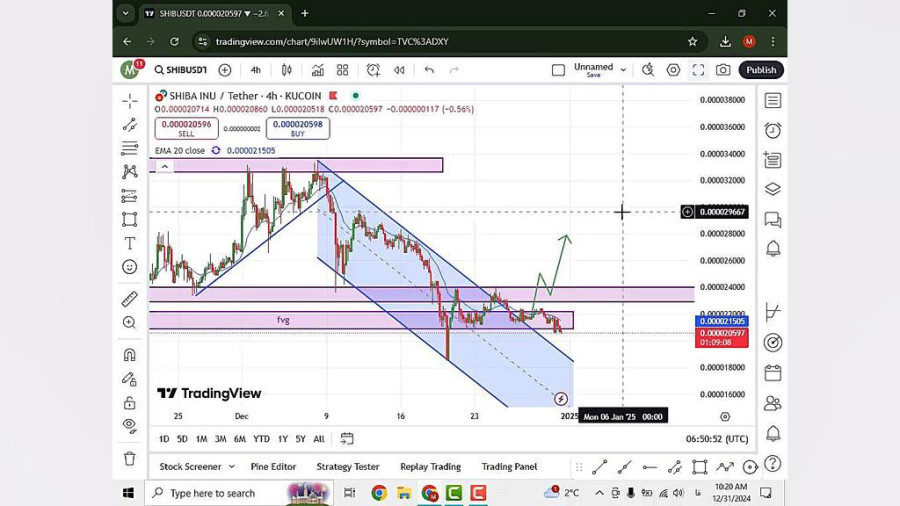Open the go to date calendar
900x506 pixels.
(x=347, y=439)
